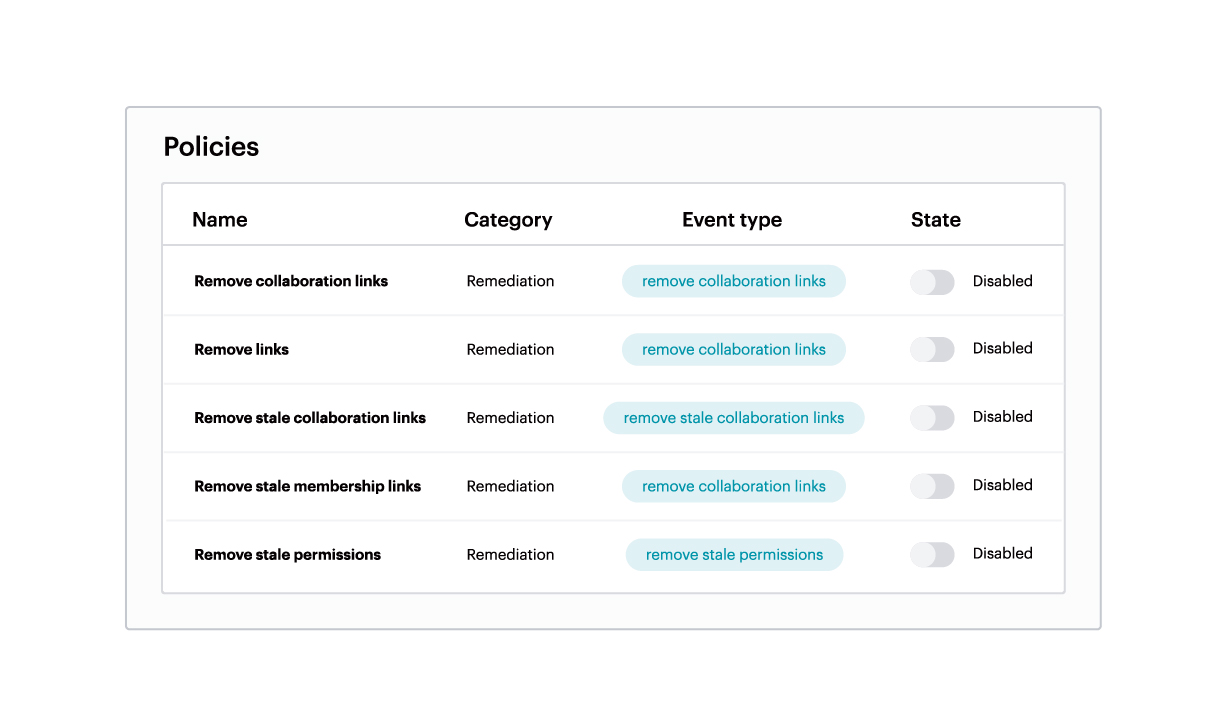Image resolution: width=1221 pixels, height=713 pixels.
Task: Sort table by the Name column header
Action: tap(219, 220)
